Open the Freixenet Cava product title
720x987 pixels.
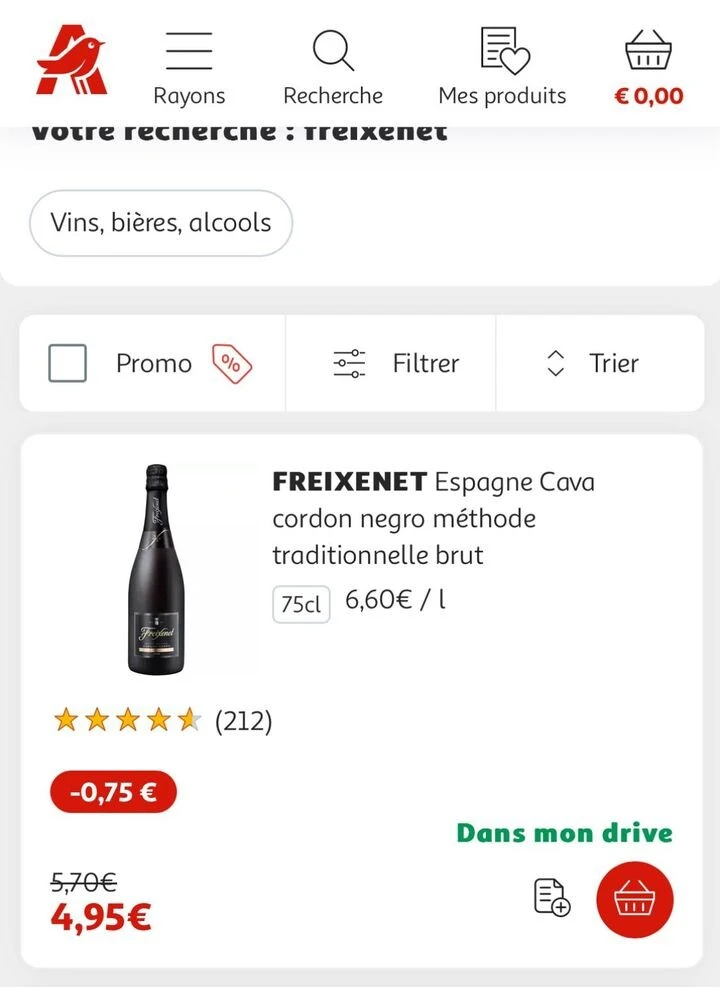(x=432, y=518)
